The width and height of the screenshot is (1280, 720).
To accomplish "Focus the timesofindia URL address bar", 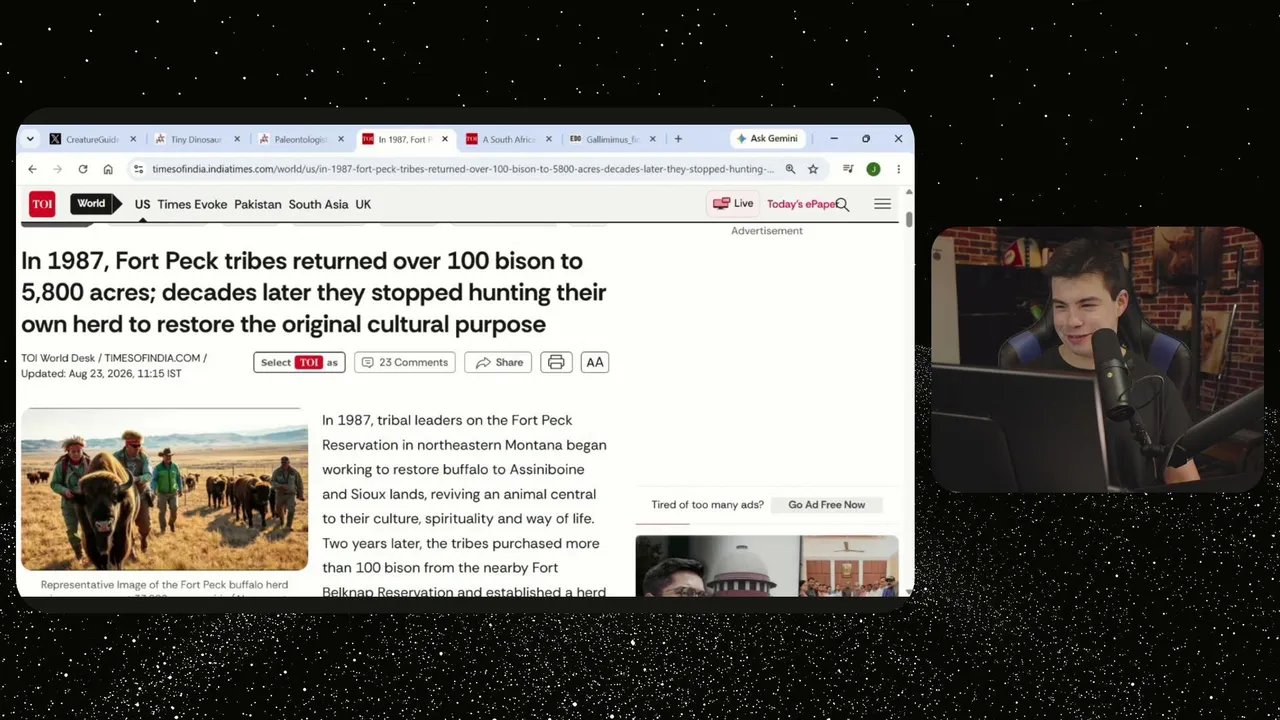I will click(462, 169).
